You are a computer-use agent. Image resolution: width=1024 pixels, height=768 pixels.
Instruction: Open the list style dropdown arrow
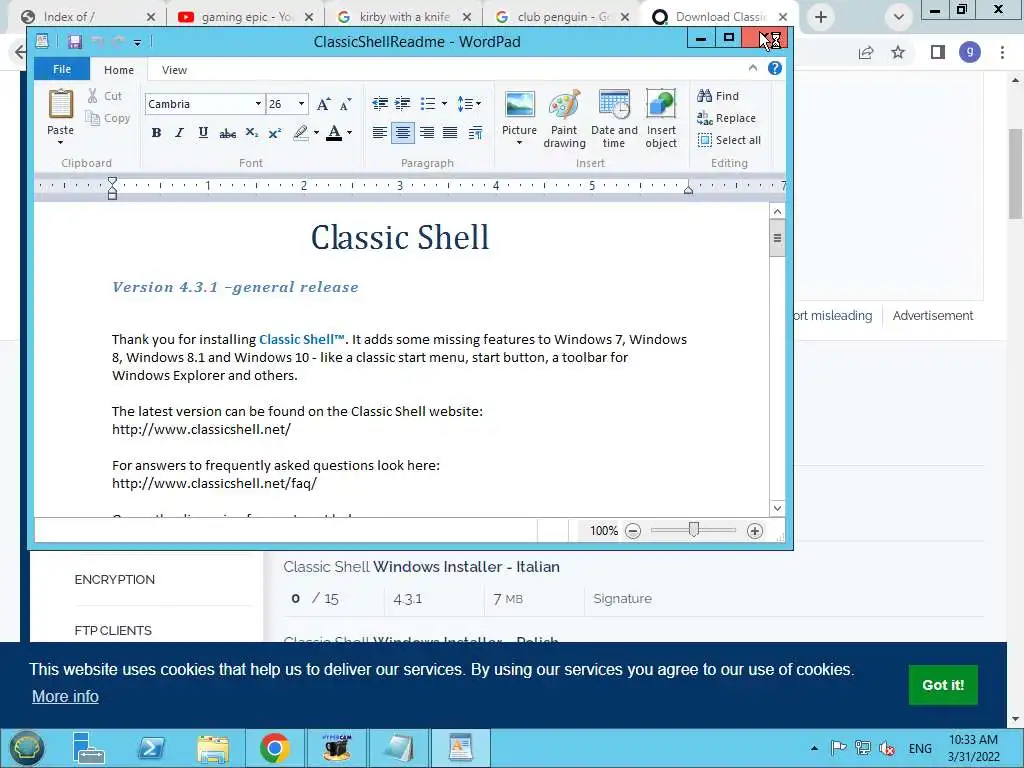tap(445, 104)
